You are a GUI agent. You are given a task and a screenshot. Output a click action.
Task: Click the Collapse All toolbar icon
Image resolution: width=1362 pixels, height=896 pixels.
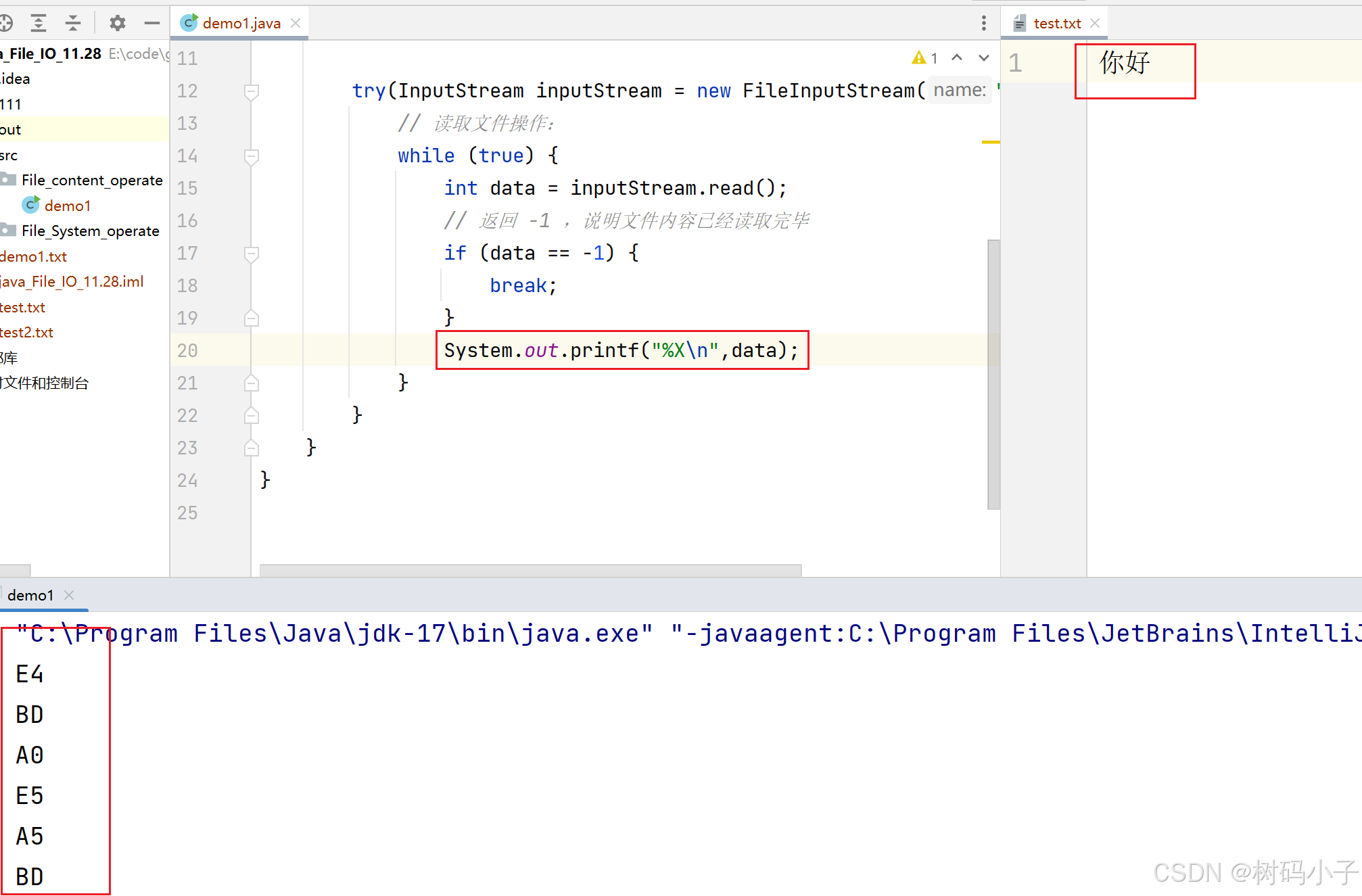coord(73,23)
